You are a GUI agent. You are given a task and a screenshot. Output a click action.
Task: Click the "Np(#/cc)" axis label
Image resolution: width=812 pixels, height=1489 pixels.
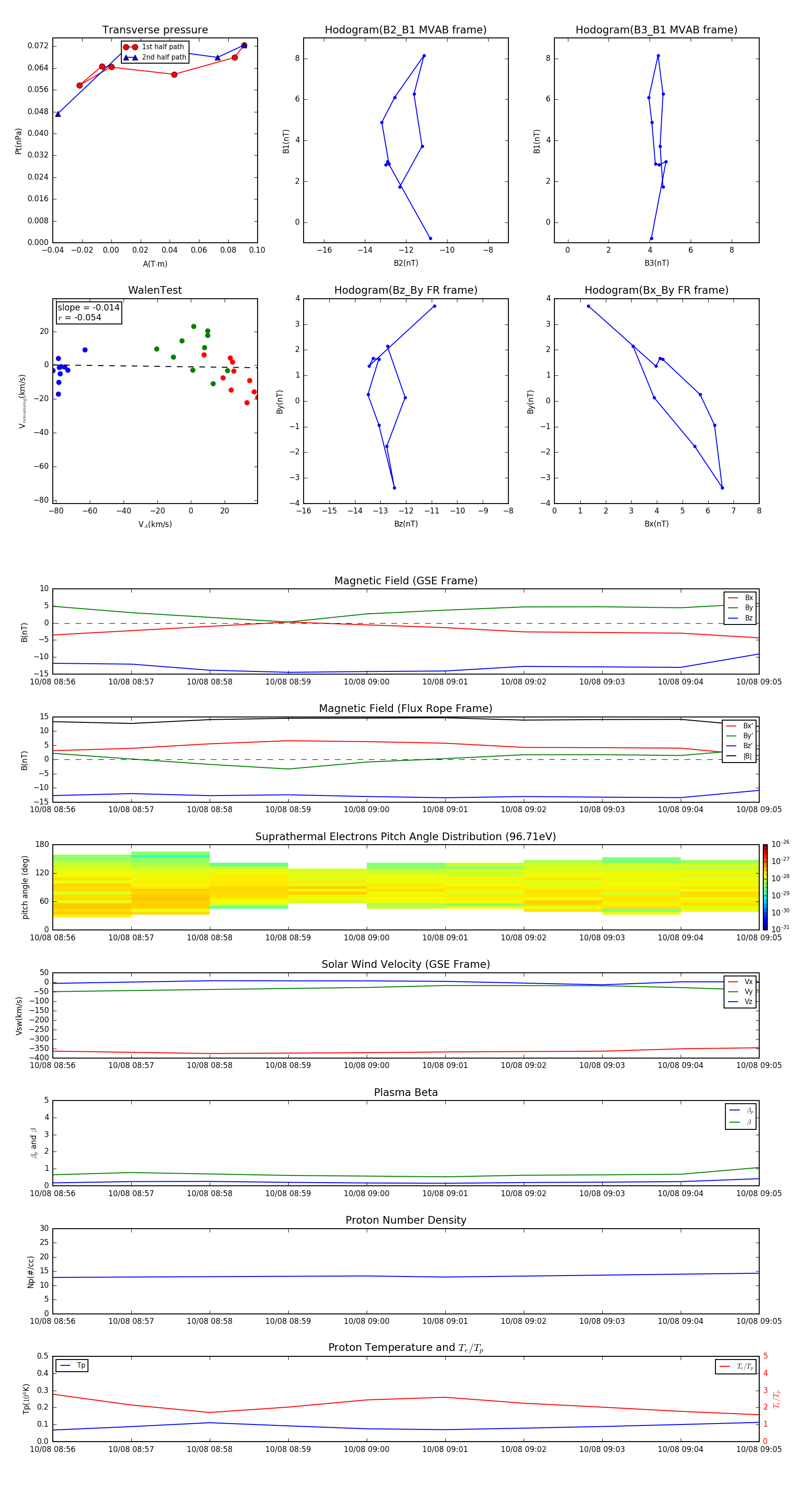(x=31, y=1272)
